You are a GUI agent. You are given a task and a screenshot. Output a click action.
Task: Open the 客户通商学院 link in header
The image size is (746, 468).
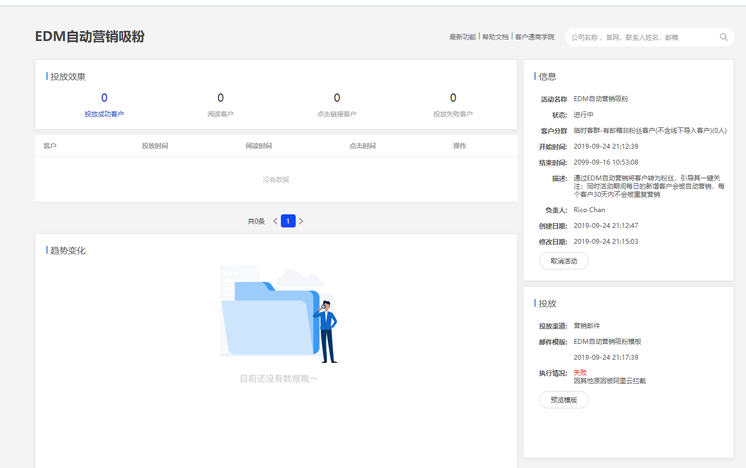(534, 37)
